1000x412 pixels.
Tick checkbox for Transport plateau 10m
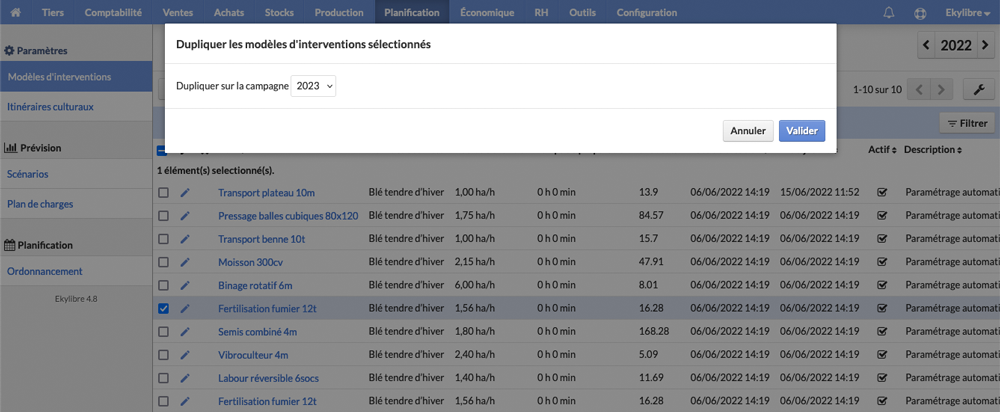163,193
